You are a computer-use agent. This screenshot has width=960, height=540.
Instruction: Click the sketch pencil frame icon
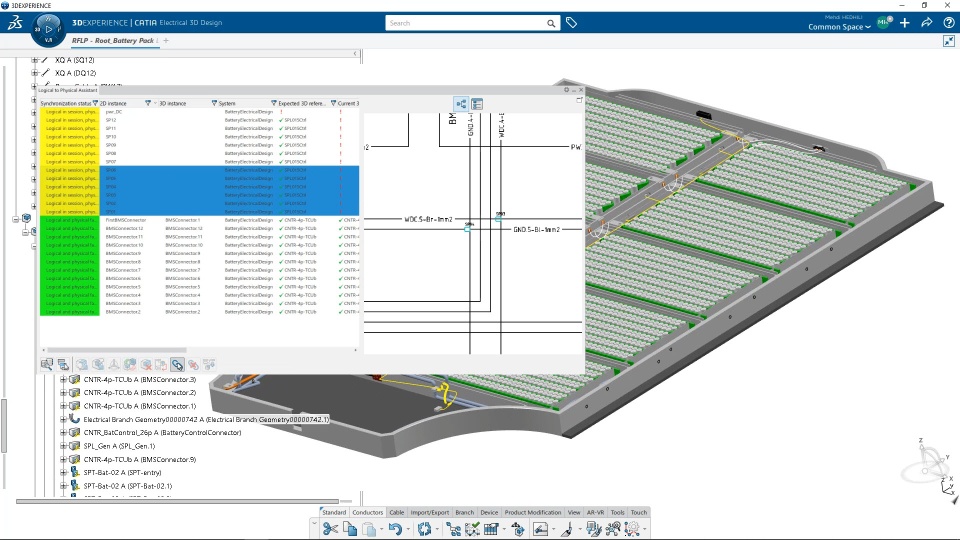pyautogui.click(x=541, y=528)
